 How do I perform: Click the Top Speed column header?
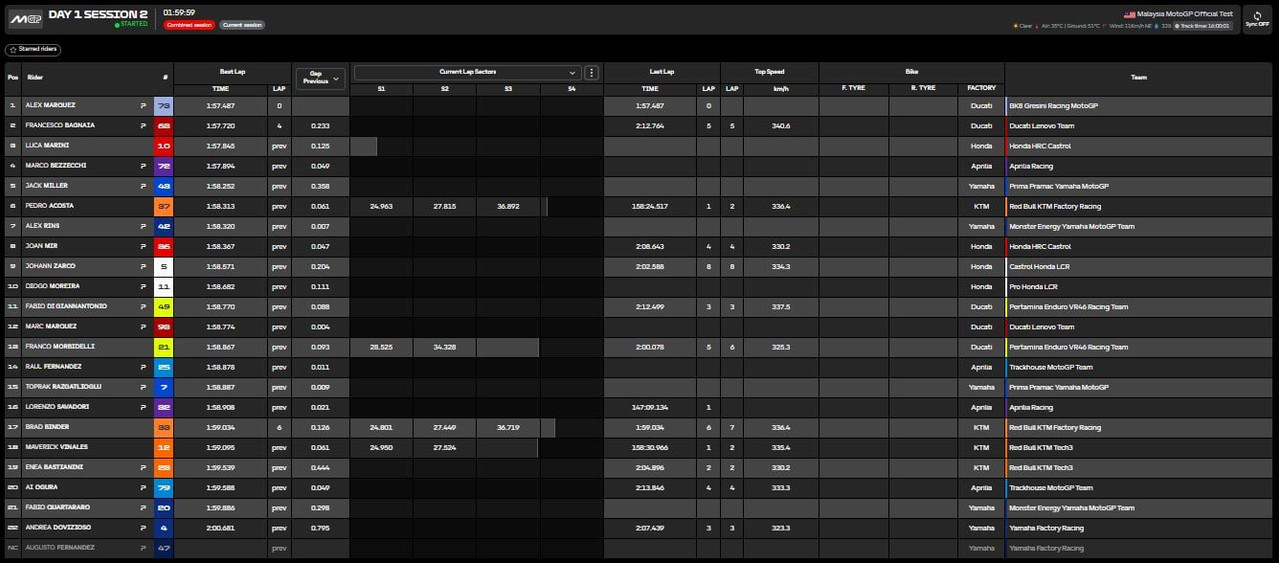(769, 72)
